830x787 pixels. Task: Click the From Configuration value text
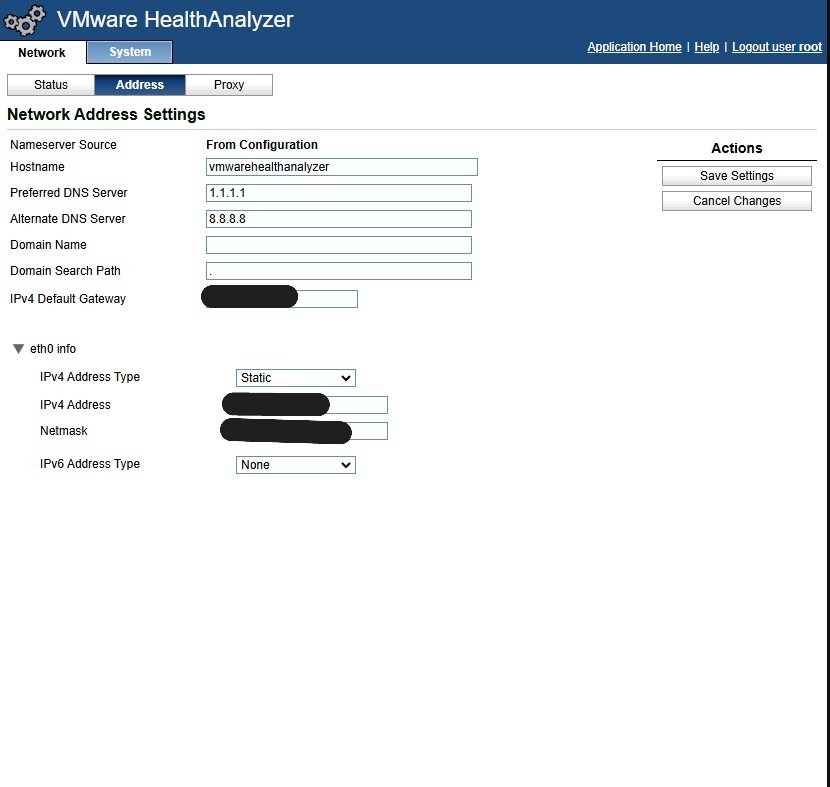(x=262, y=144)
